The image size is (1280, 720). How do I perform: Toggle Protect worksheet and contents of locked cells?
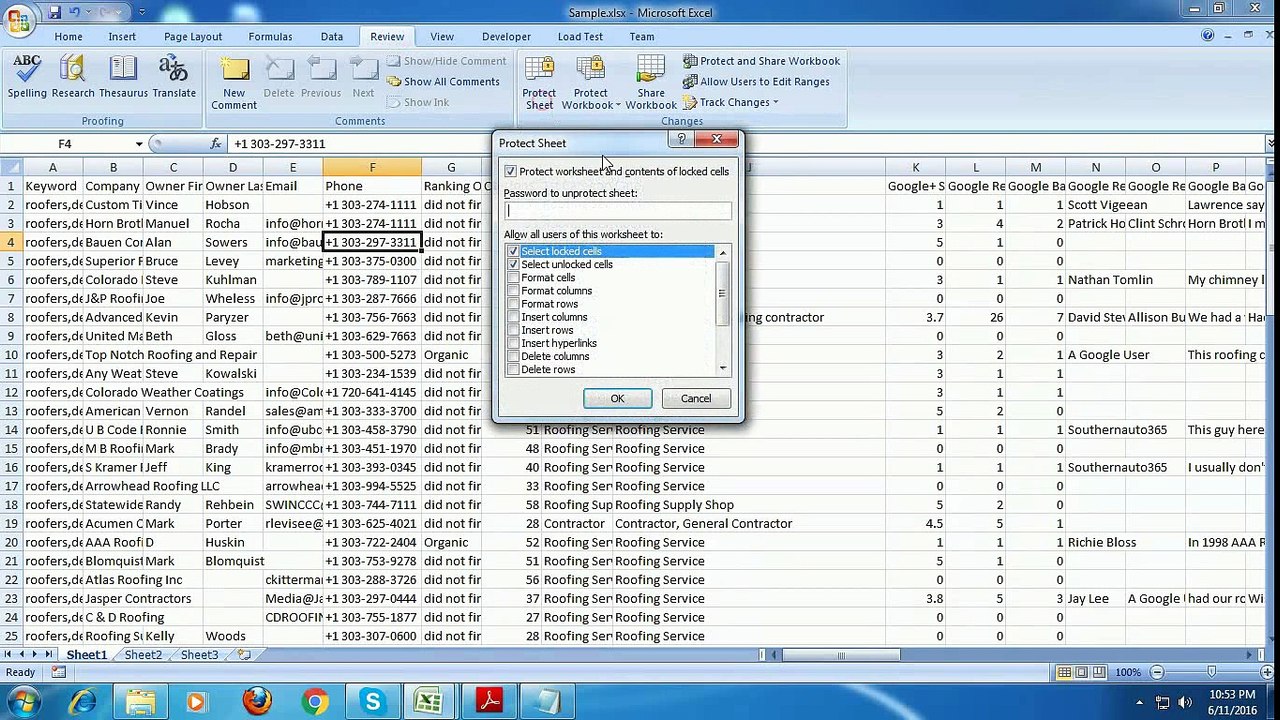pos(511,172)
